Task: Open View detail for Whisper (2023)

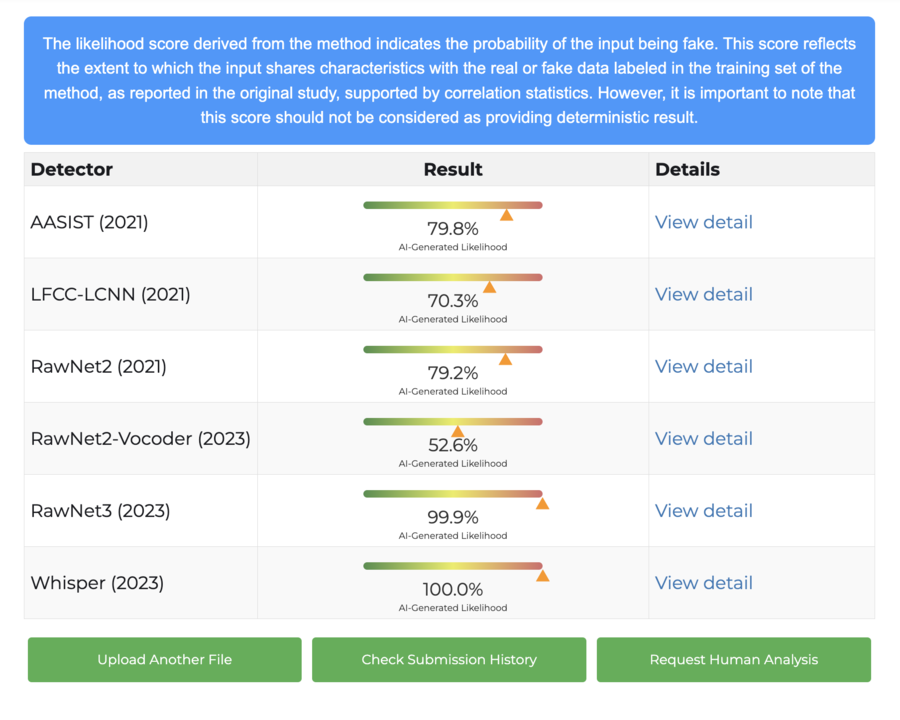Action: coord(703,582)
